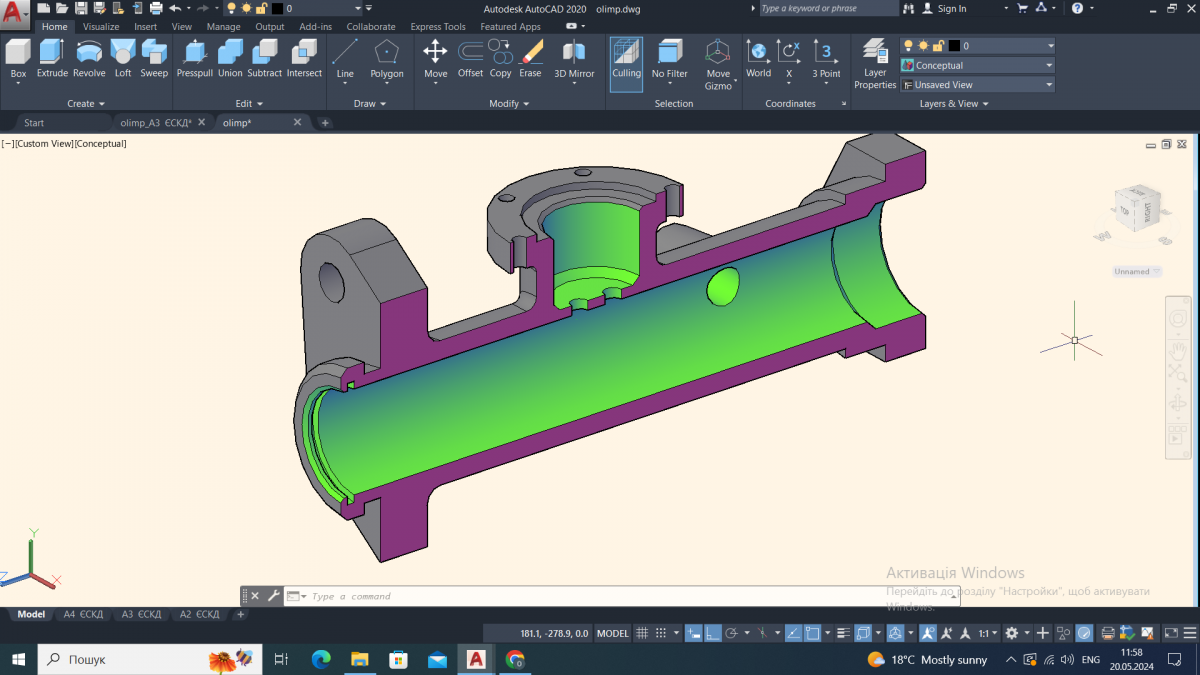Select the Extrude tool

[x=52, y=58]
